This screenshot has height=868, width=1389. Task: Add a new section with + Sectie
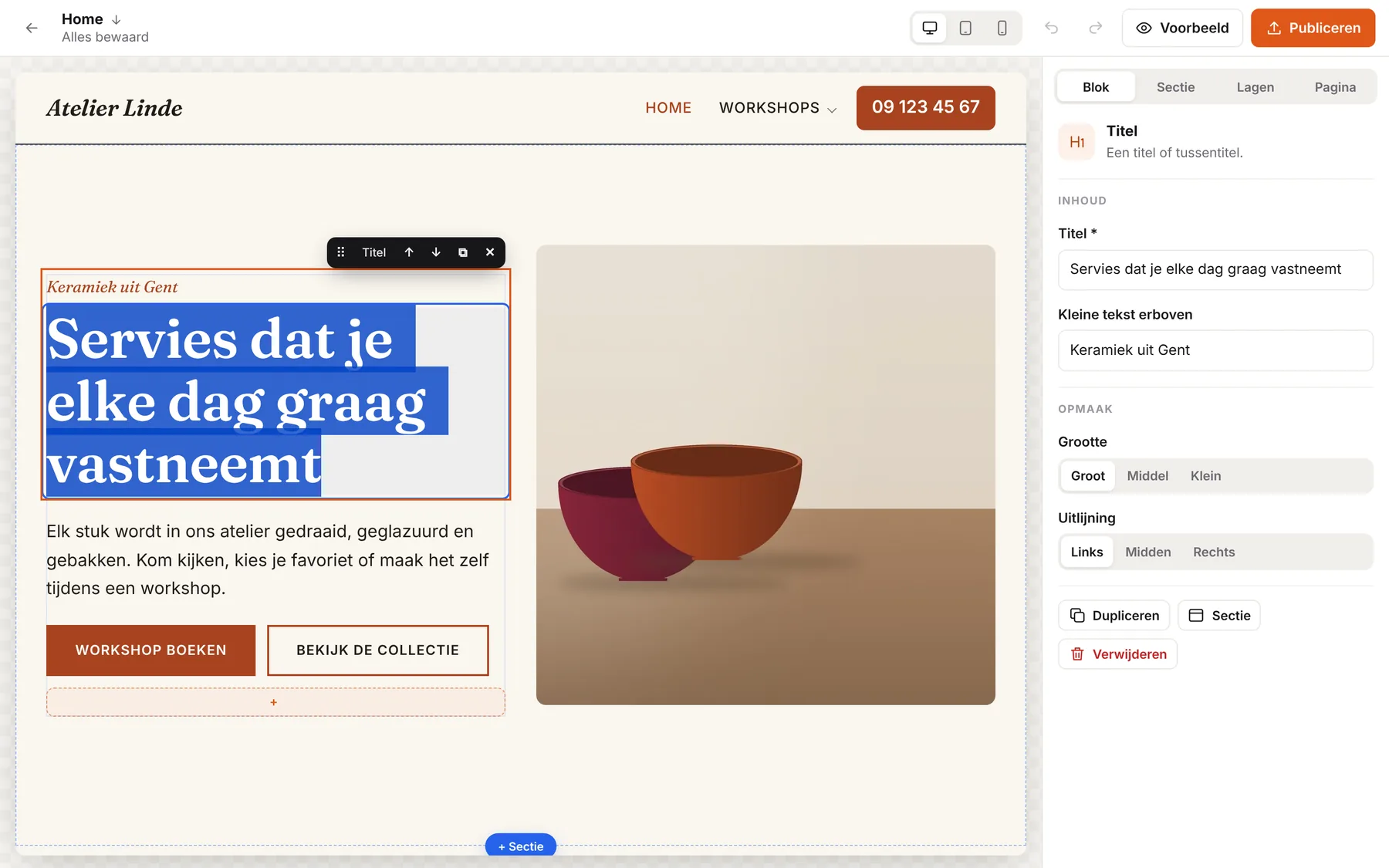(x=521, y=846)
